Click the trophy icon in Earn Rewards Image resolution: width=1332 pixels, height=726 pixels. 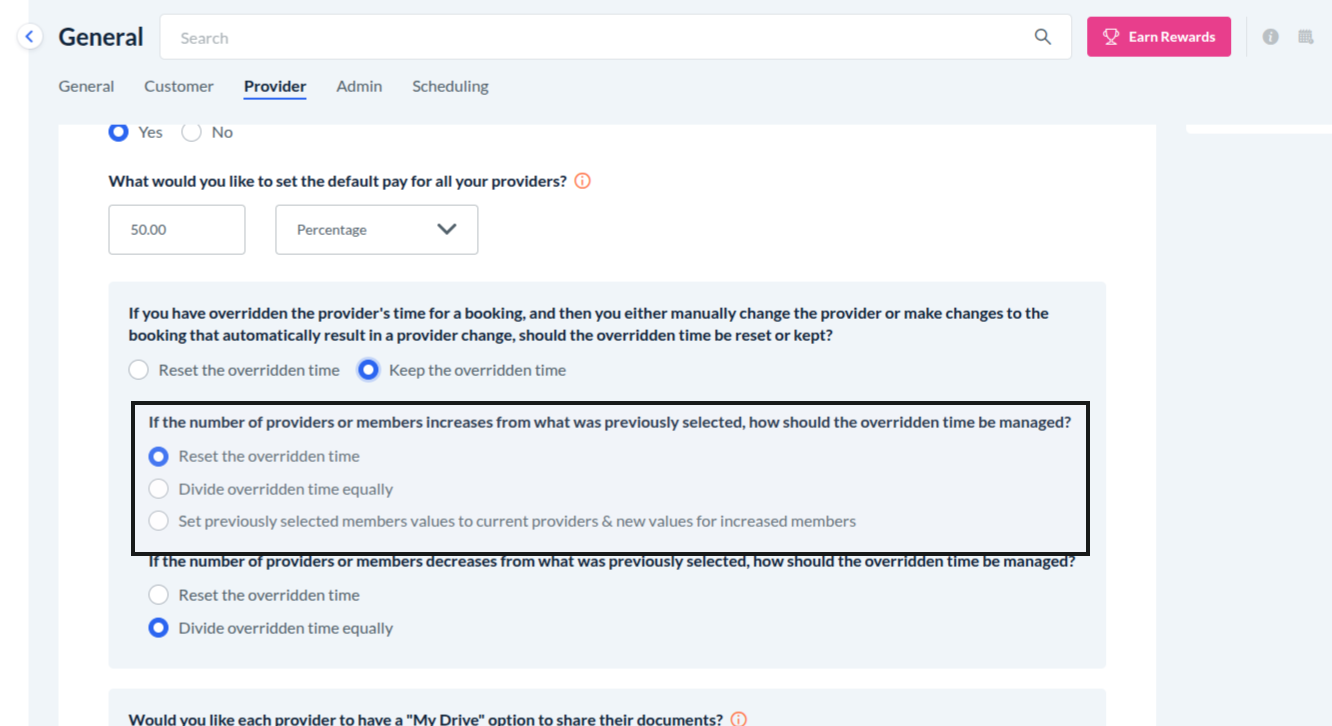pos(1111,37)
